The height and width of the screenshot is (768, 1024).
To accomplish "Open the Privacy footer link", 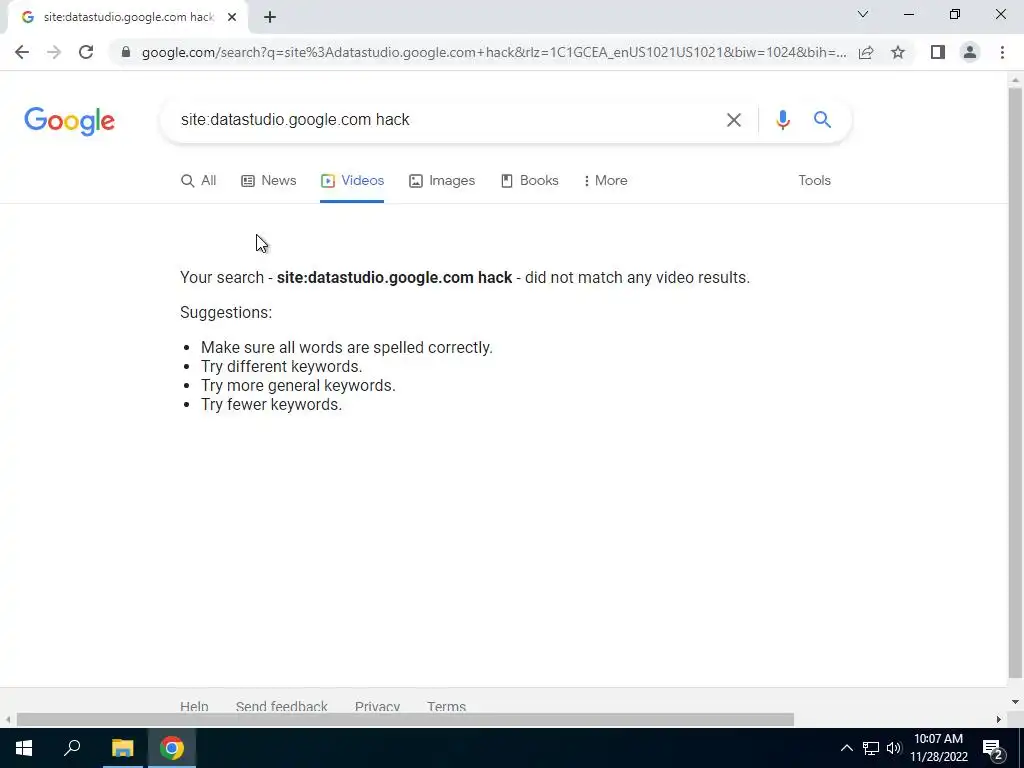I will [377, 707].
